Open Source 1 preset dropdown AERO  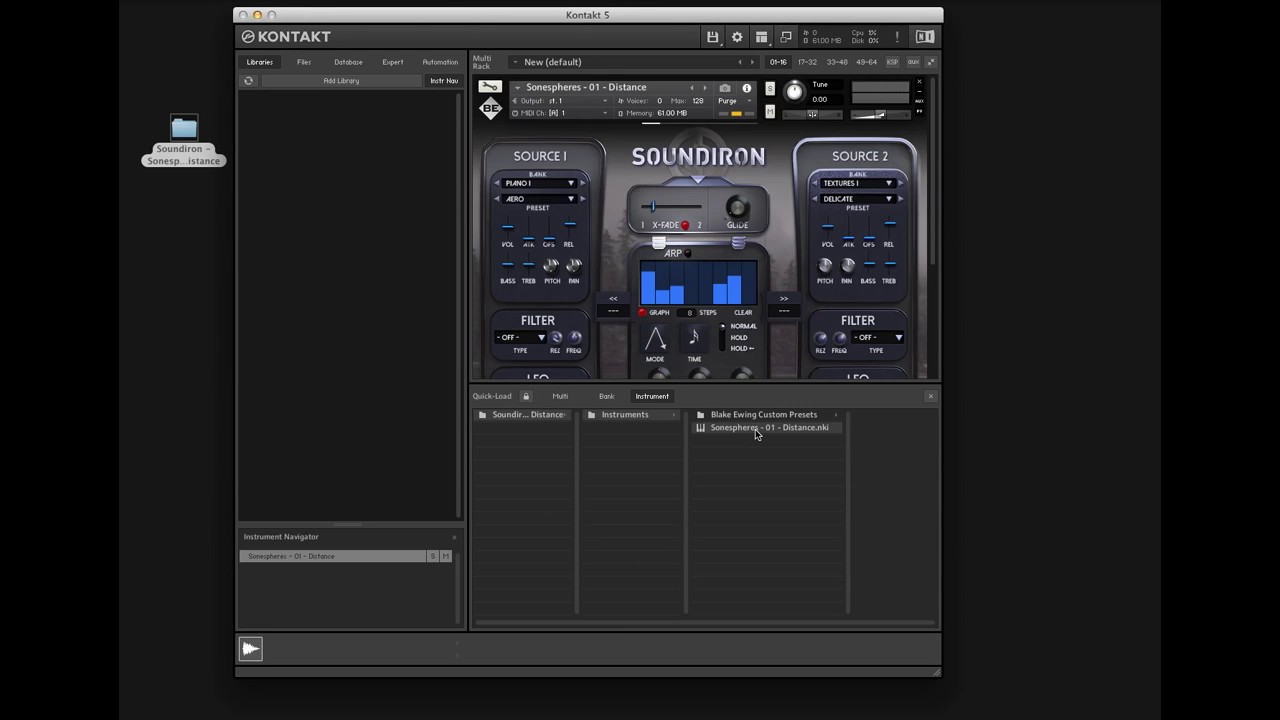click(540, 199)
